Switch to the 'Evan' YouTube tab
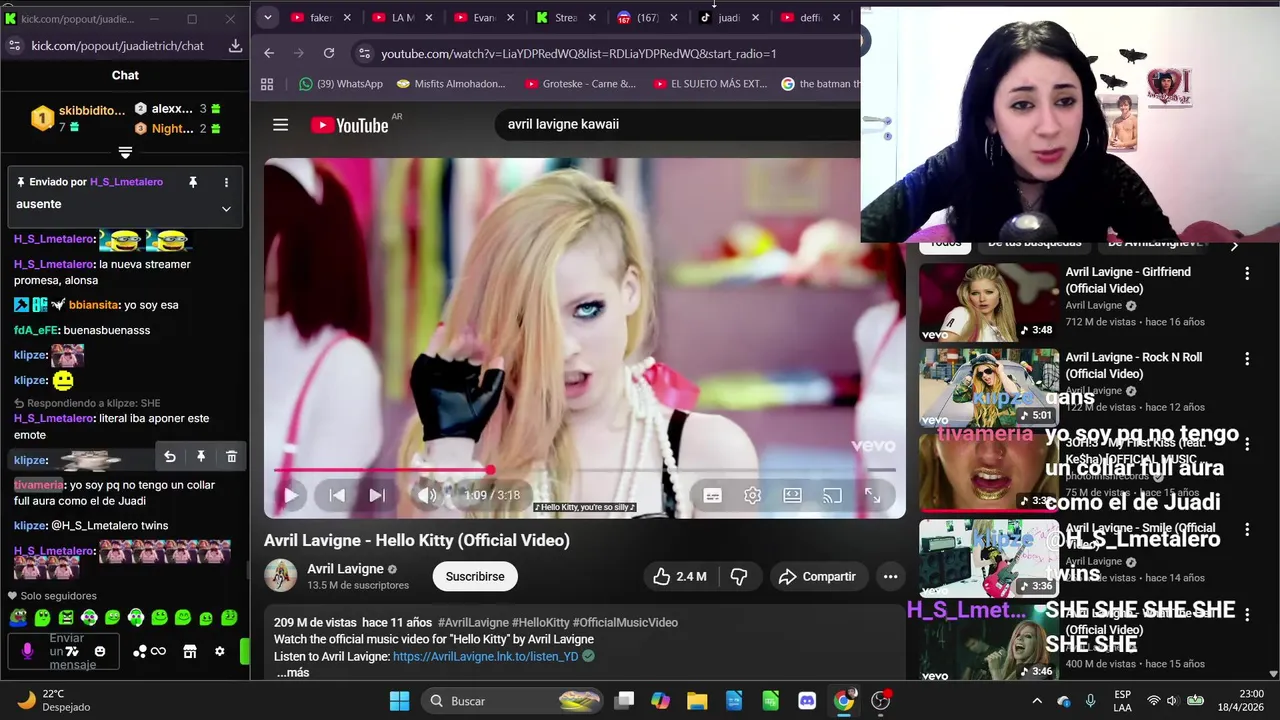 [483, 17]
